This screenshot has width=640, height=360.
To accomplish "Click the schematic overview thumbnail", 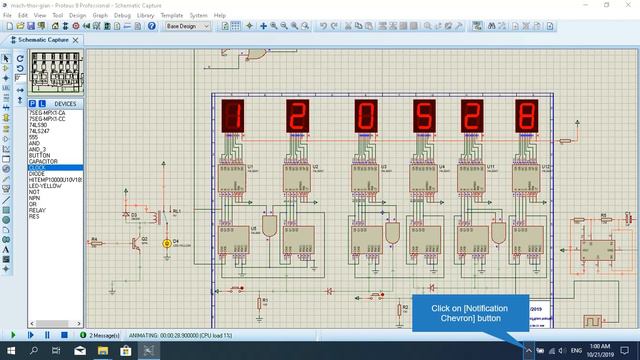I will tap(56, 72).
